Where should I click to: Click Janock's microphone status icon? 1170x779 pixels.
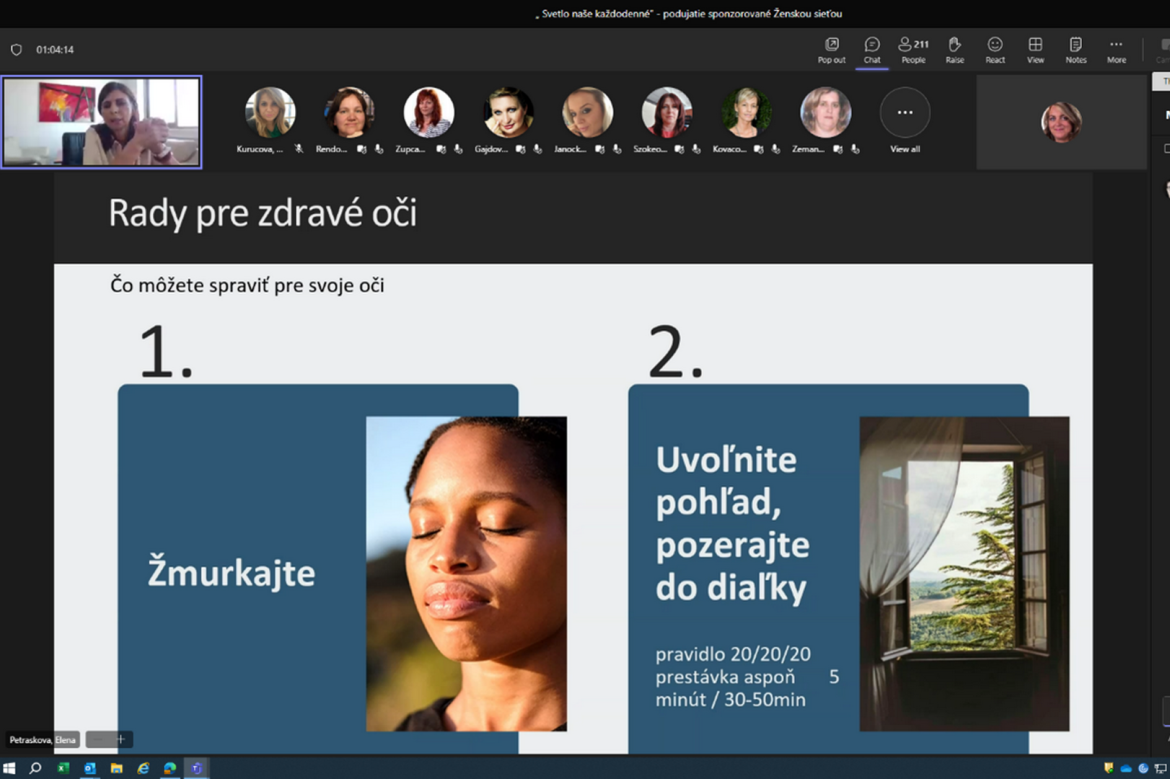click(x=617, y=149)
